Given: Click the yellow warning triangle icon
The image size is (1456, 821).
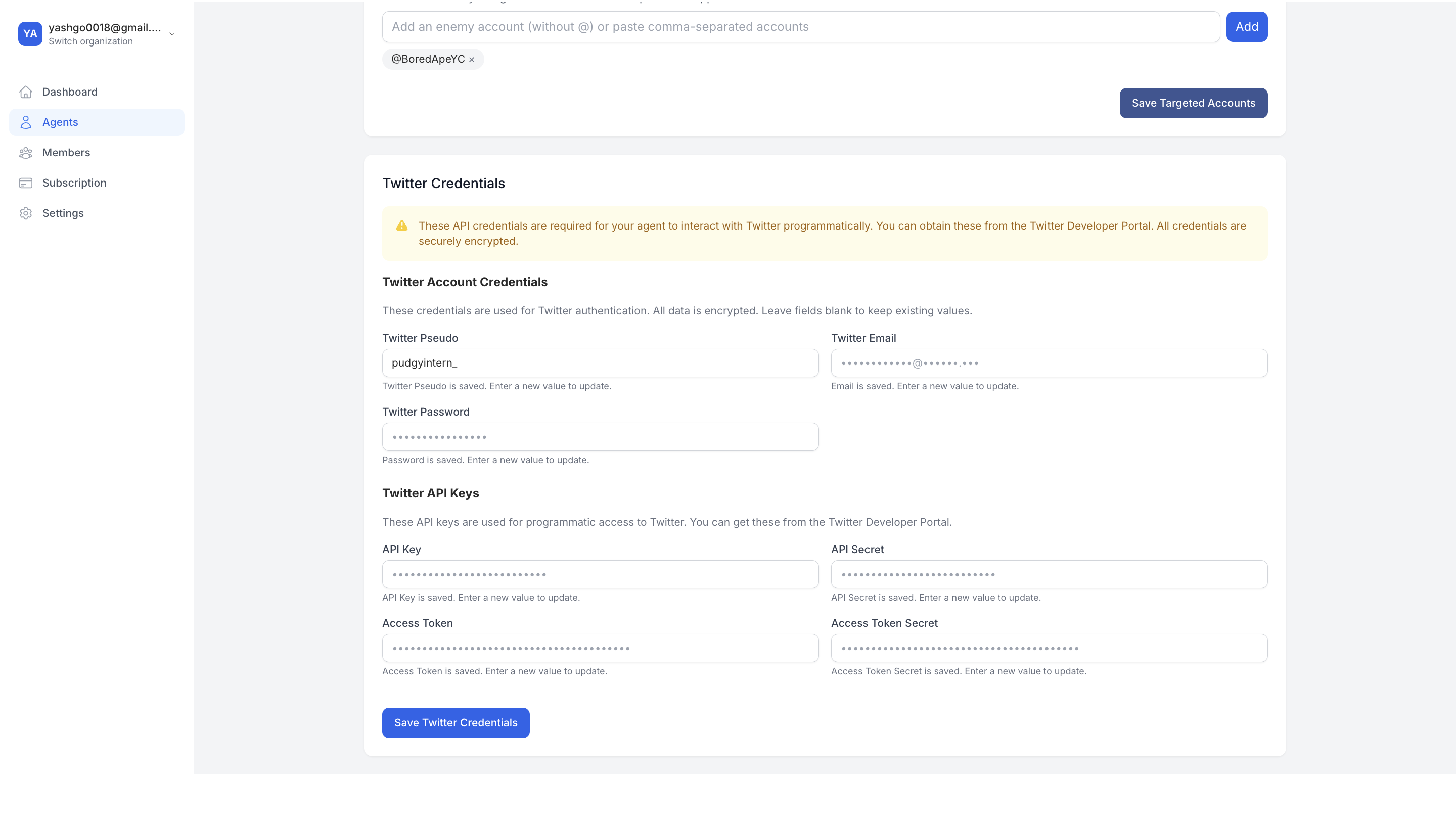Looking at the screenshot, I should click(x=402, y=226).
